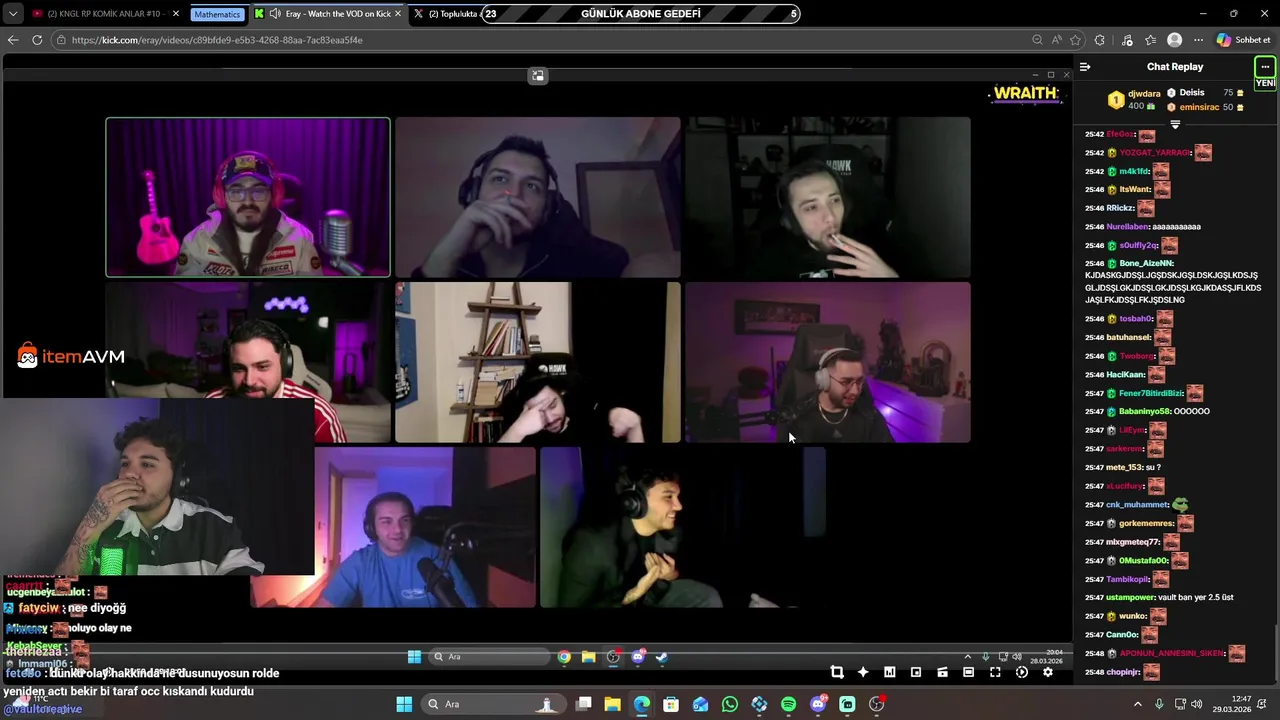The image size is (1280, 720).
Task: Toggle fullscreen in the overlay toolbar
Action: click(x=995, y=672)
